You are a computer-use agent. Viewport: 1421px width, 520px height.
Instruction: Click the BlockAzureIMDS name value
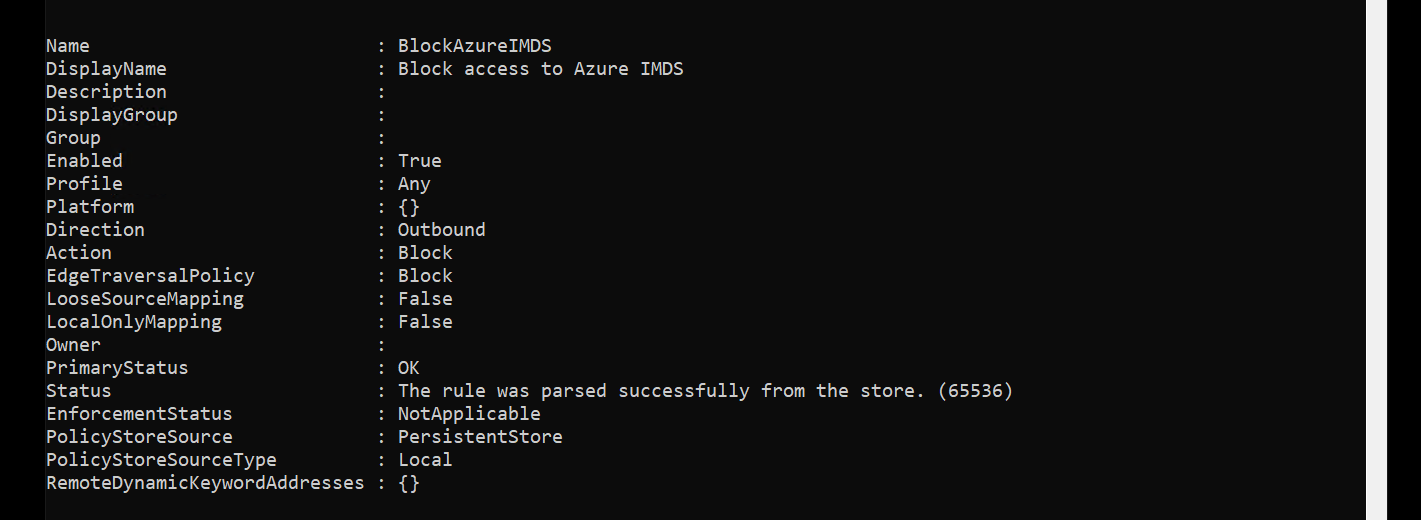(474, 46)
